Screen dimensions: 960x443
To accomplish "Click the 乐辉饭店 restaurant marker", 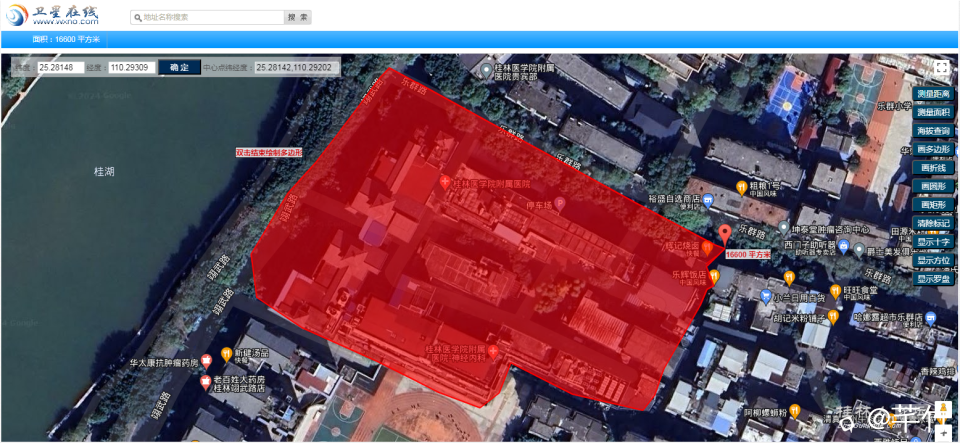I will tap(714, 276).
